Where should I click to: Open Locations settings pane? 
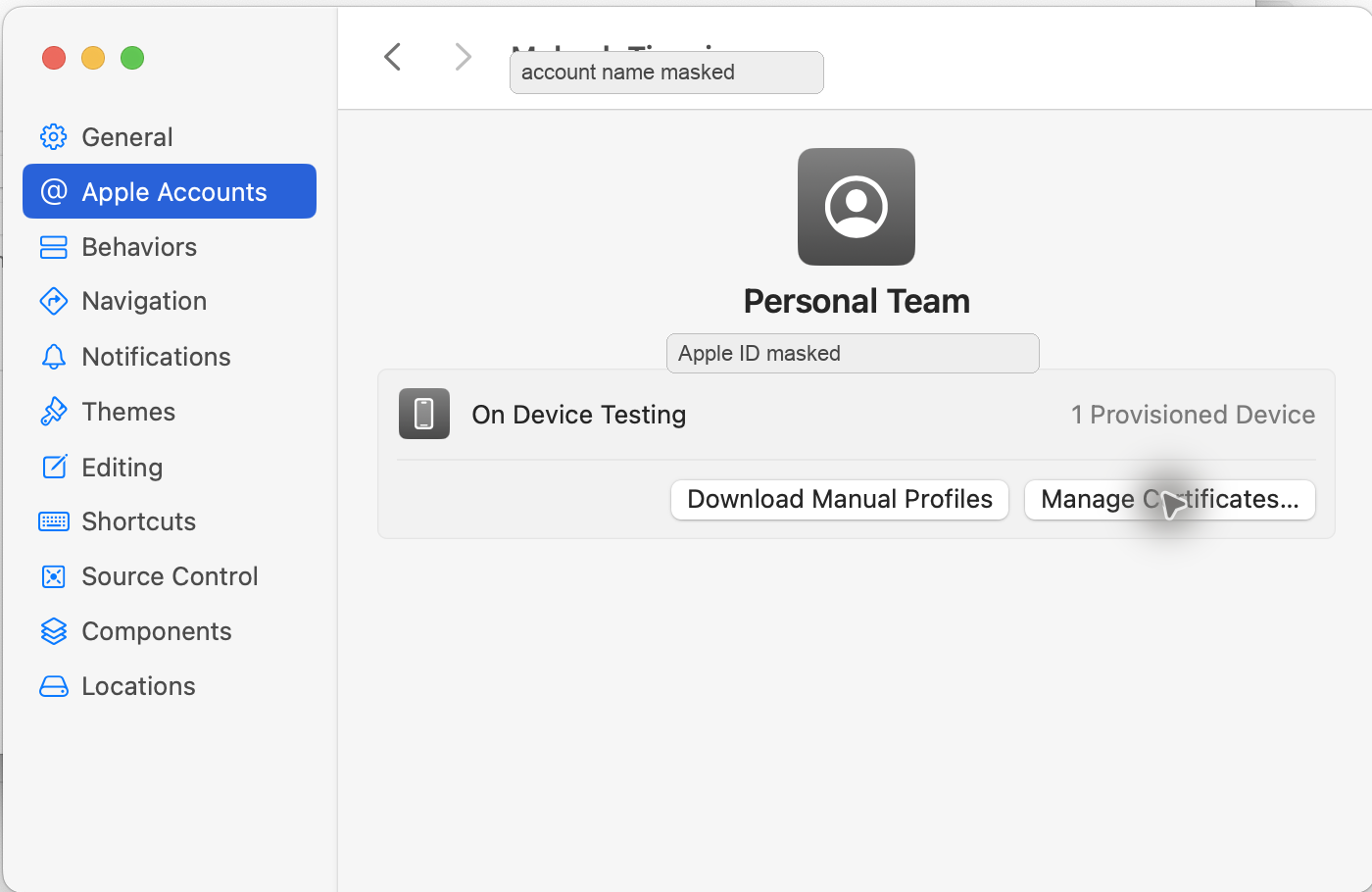coord(170,686)
